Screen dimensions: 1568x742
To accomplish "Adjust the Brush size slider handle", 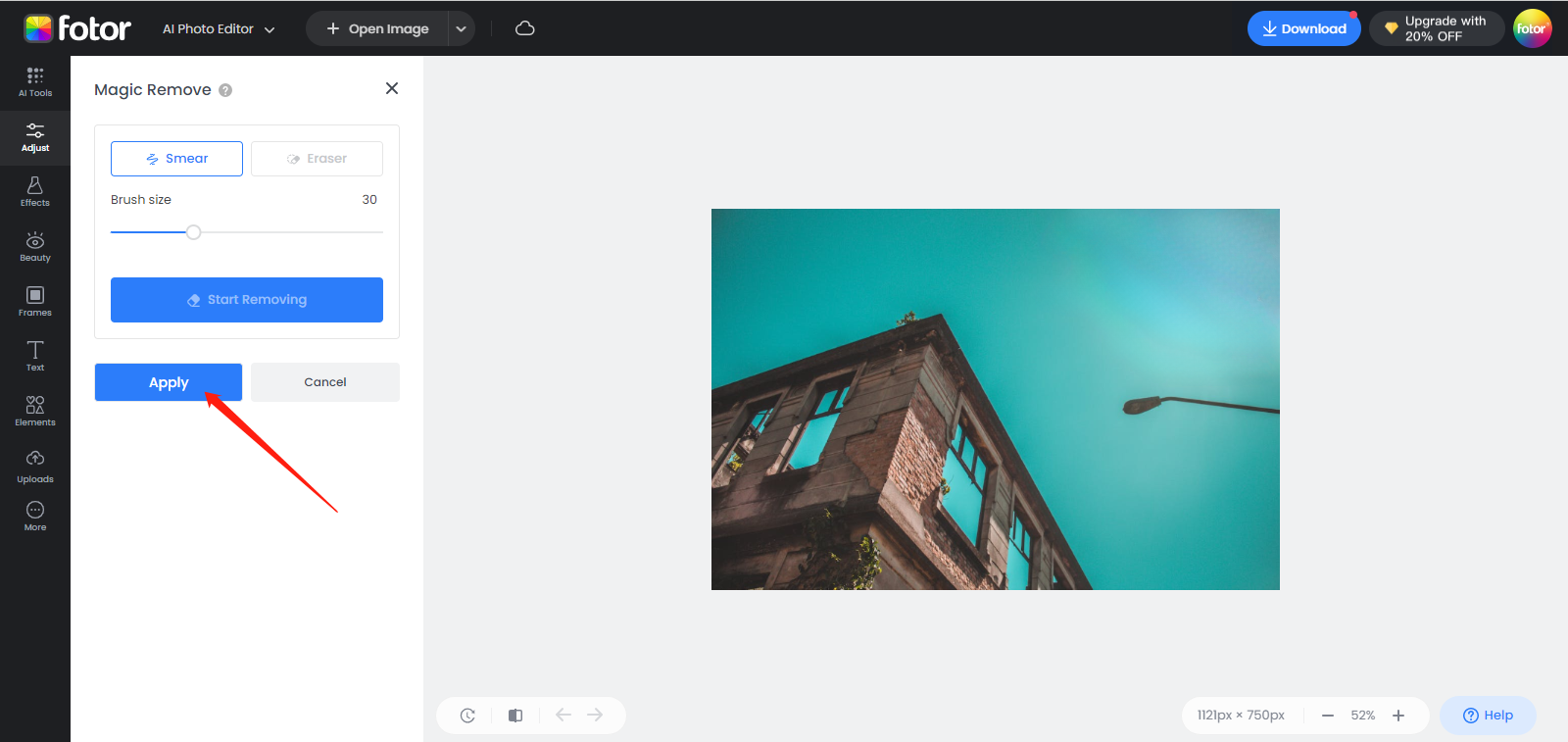I will click(194, 232).
